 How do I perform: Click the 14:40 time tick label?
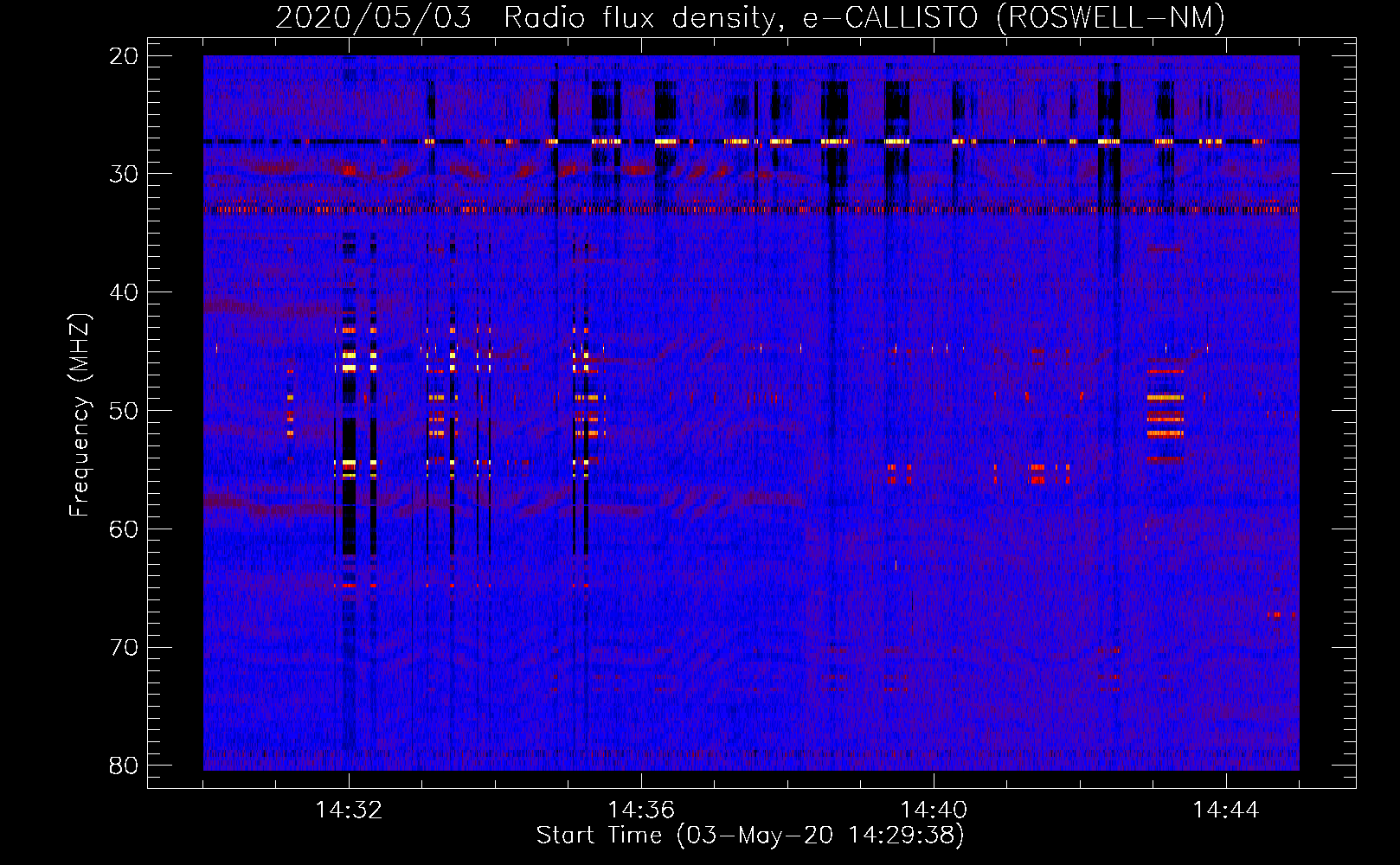(934, 811)
